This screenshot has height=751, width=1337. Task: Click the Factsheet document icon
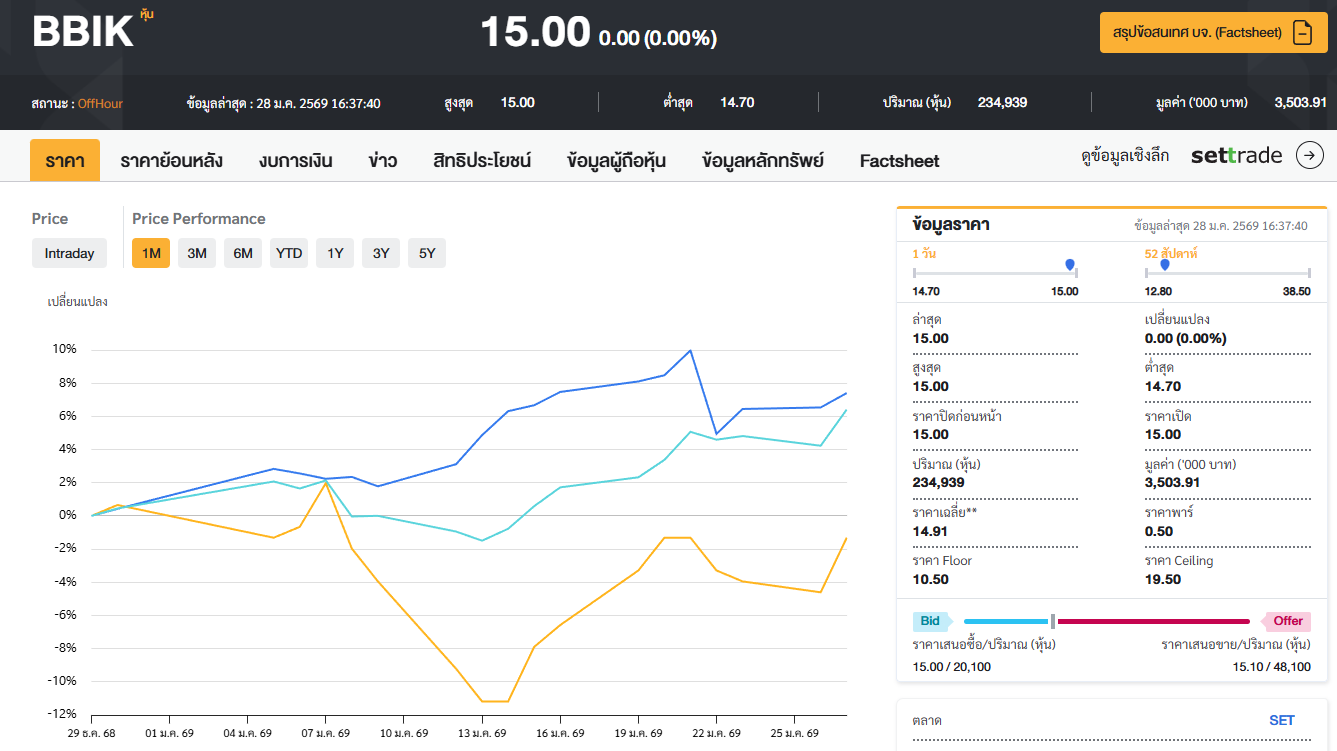(1302, 33)
